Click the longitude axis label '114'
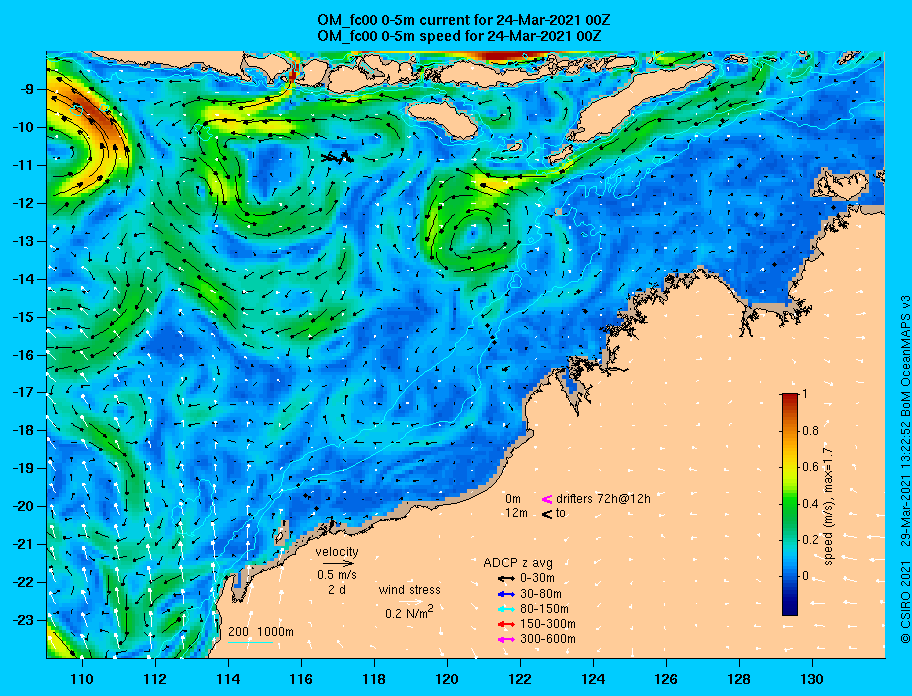 pyautogui.click(x=228, y=679)
